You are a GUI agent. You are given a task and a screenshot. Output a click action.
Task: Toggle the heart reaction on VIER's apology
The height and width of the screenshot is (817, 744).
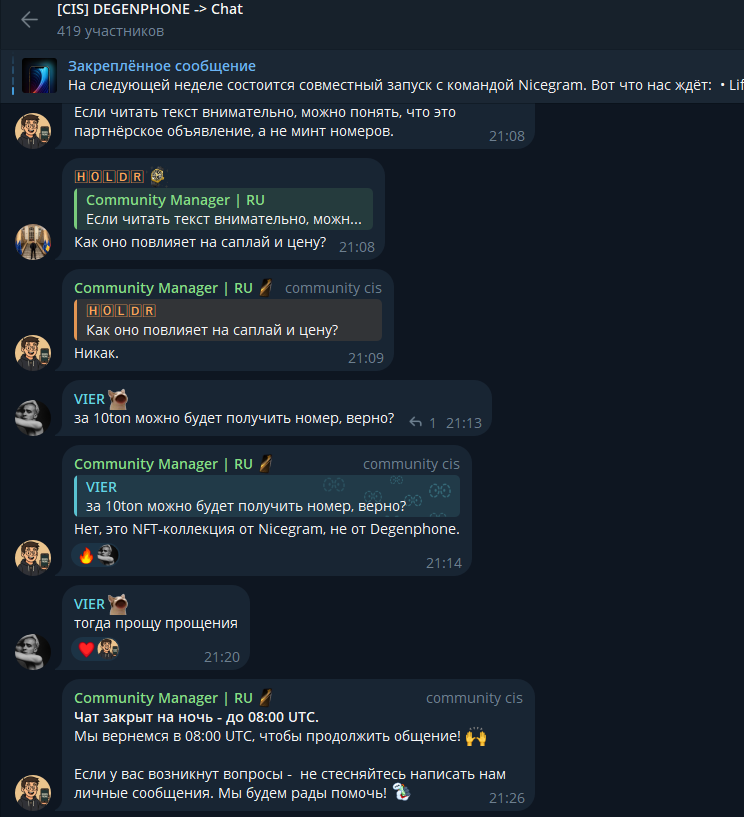(x=86, y=649)
